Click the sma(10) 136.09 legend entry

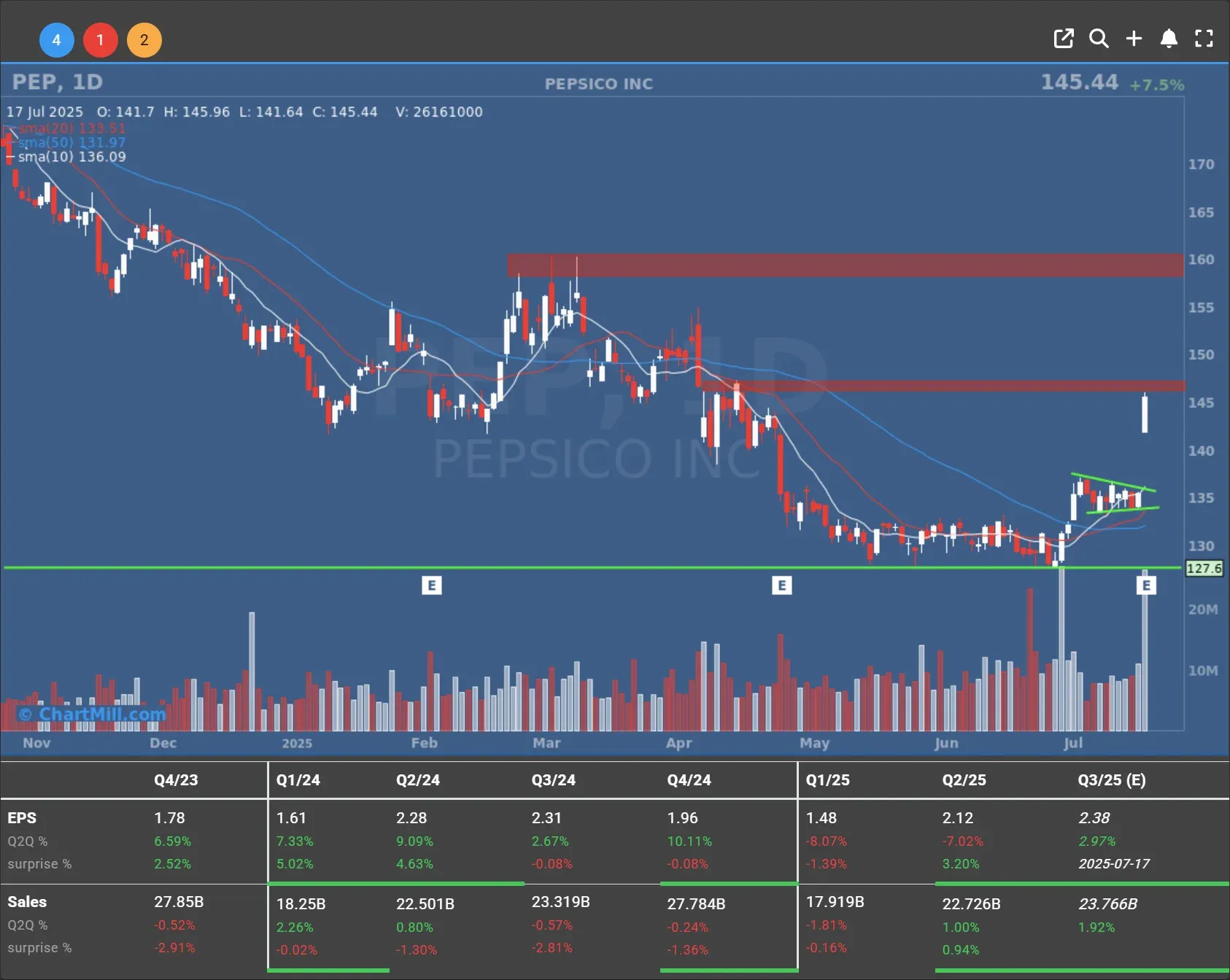[71, 157]
